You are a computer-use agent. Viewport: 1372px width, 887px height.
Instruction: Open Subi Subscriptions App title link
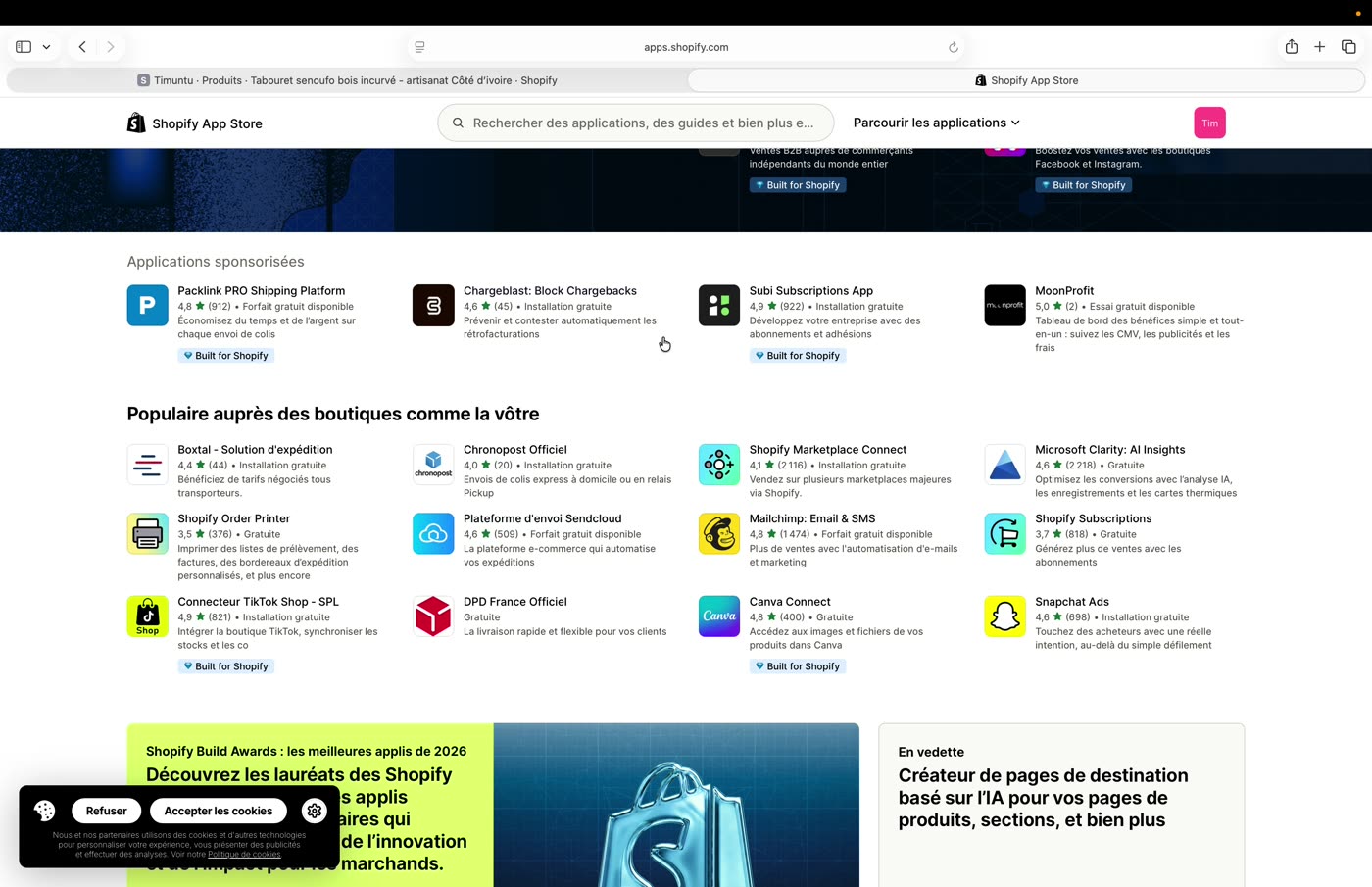[x=811, y=291]
